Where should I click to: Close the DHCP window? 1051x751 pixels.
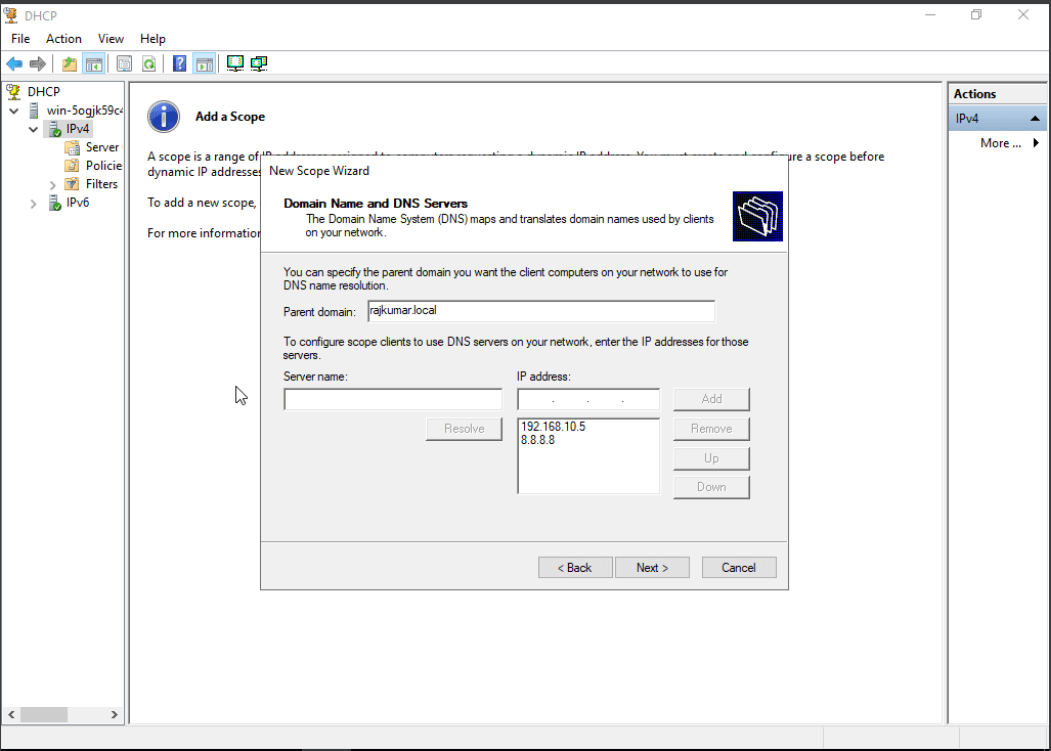pyautogui.click(x=1023, y=15)
